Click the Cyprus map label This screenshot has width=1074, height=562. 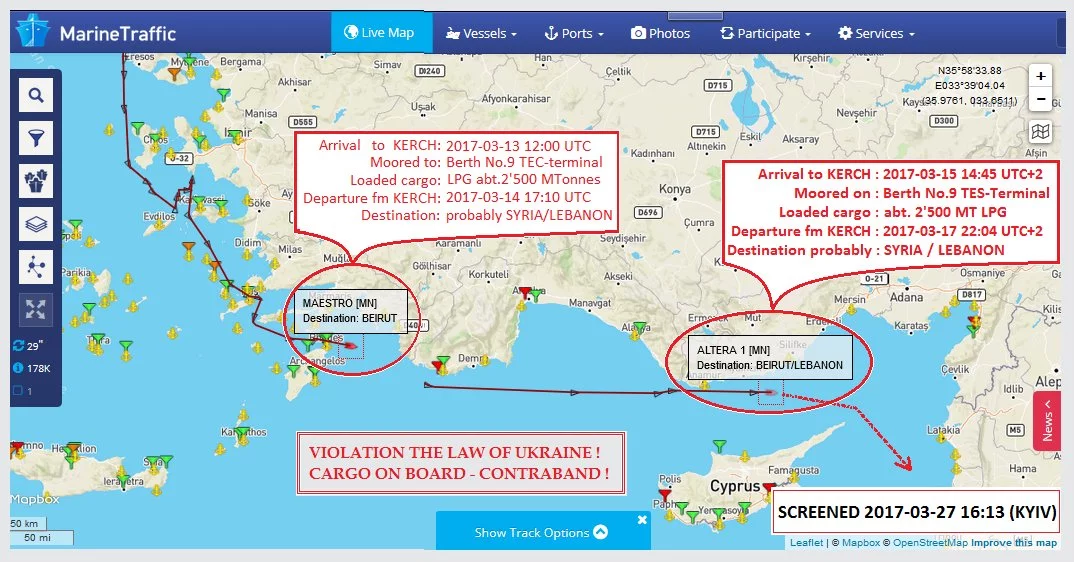(735, 486)
